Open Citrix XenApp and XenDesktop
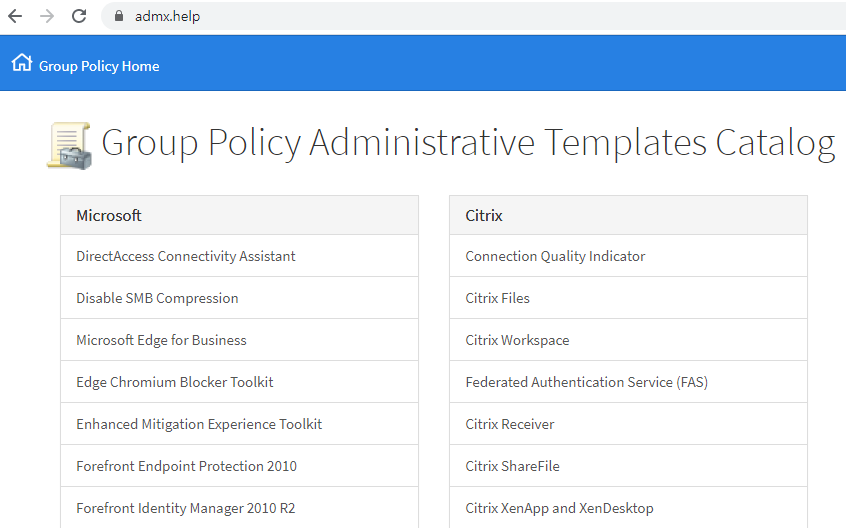Image resolution: width=846 pixels, height=528 pixels. (629, 508)
